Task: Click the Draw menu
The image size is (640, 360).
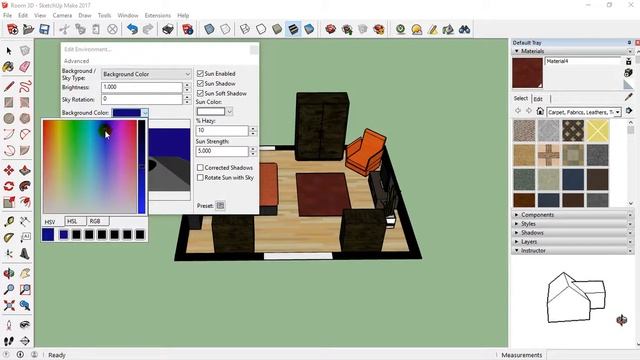Action: pos(84,15)
